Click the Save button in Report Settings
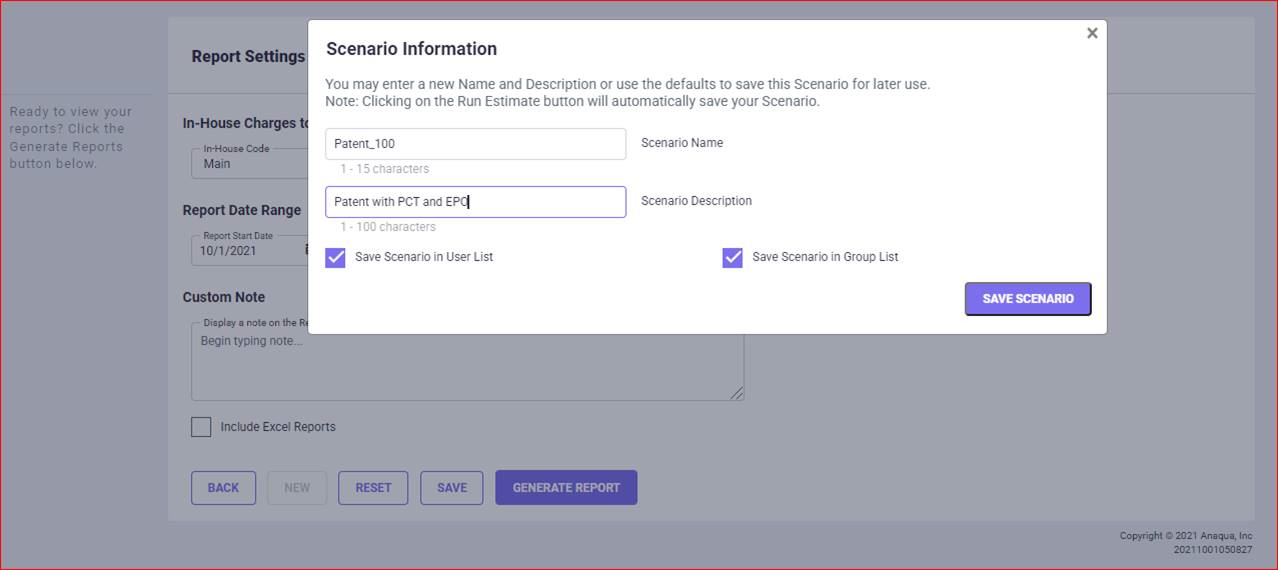Viewport: 1278px width, 570px height. point(452,488)
